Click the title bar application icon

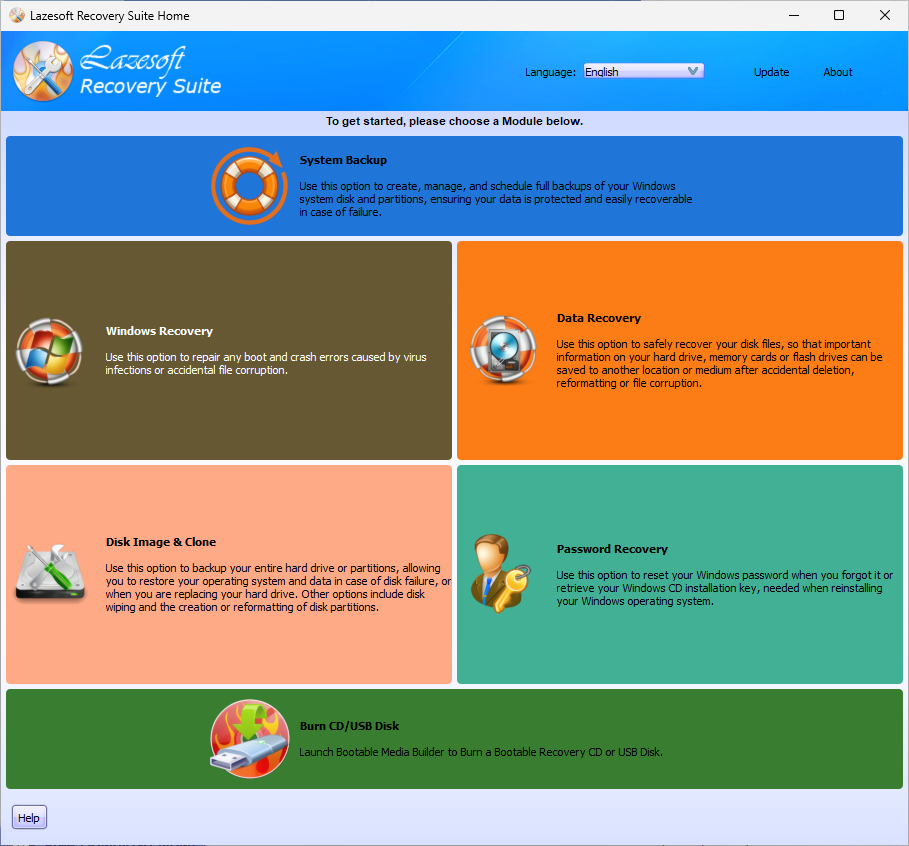tap(16, 15)
